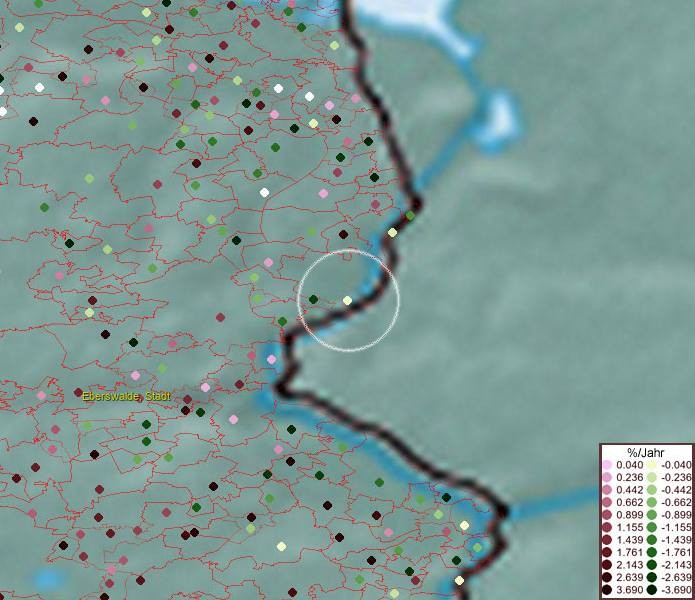The width and height of the screenshot is (695, 600).
Task: Select the -0.040 pale yellow legend swatch
Action: (652, 465)
